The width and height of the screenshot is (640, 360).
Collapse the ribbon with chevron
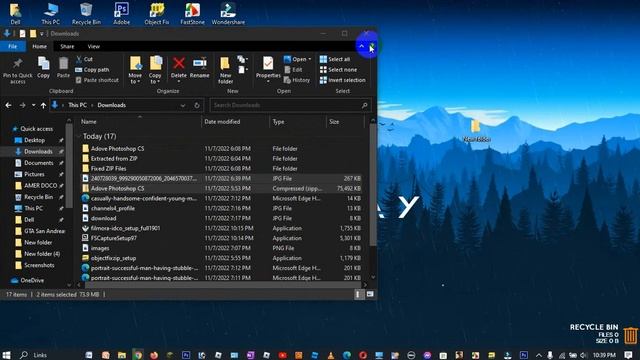point(362,46)
